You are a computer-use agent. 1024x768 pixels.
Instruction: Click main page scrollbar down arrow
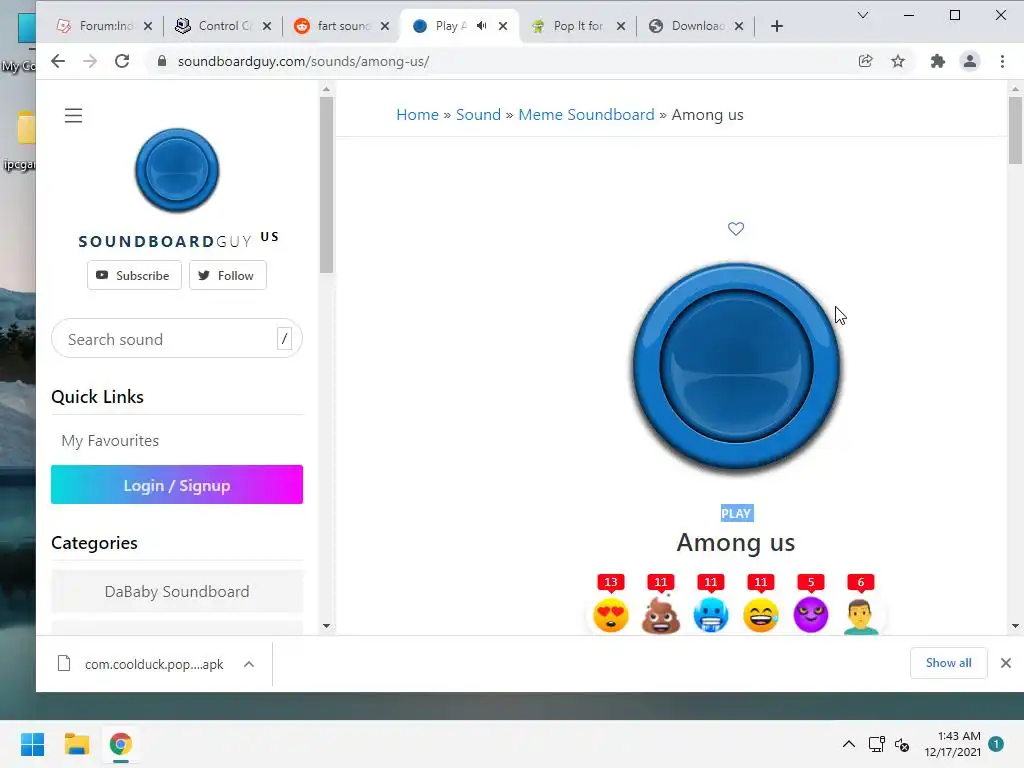[x=1015, y=626]
